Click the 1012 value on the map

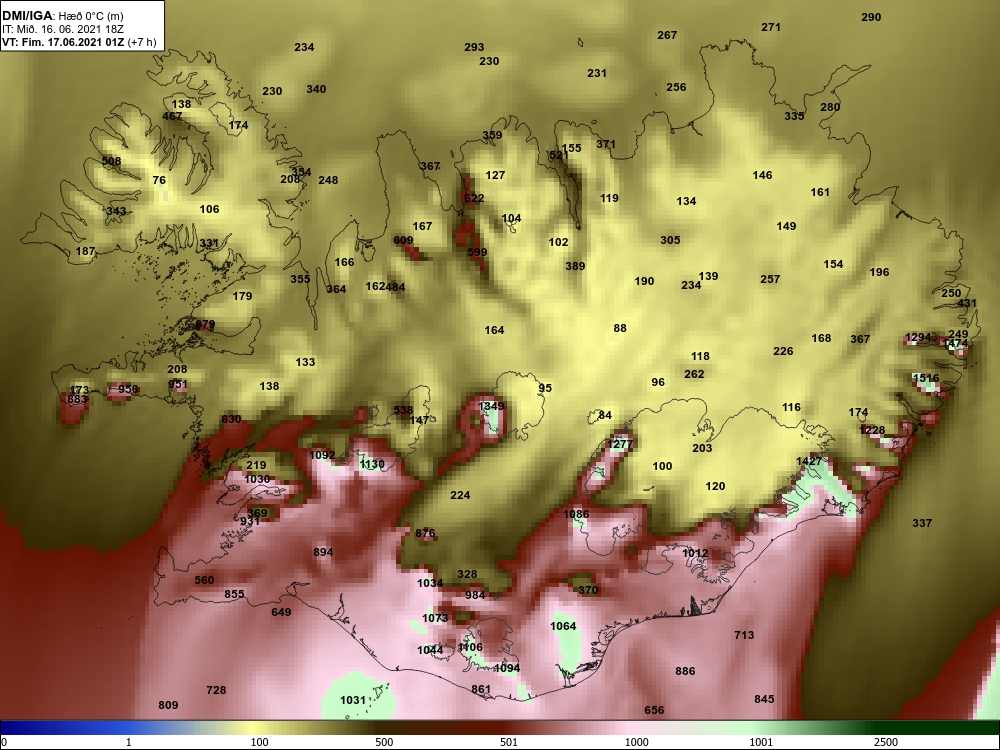point(695,553)
